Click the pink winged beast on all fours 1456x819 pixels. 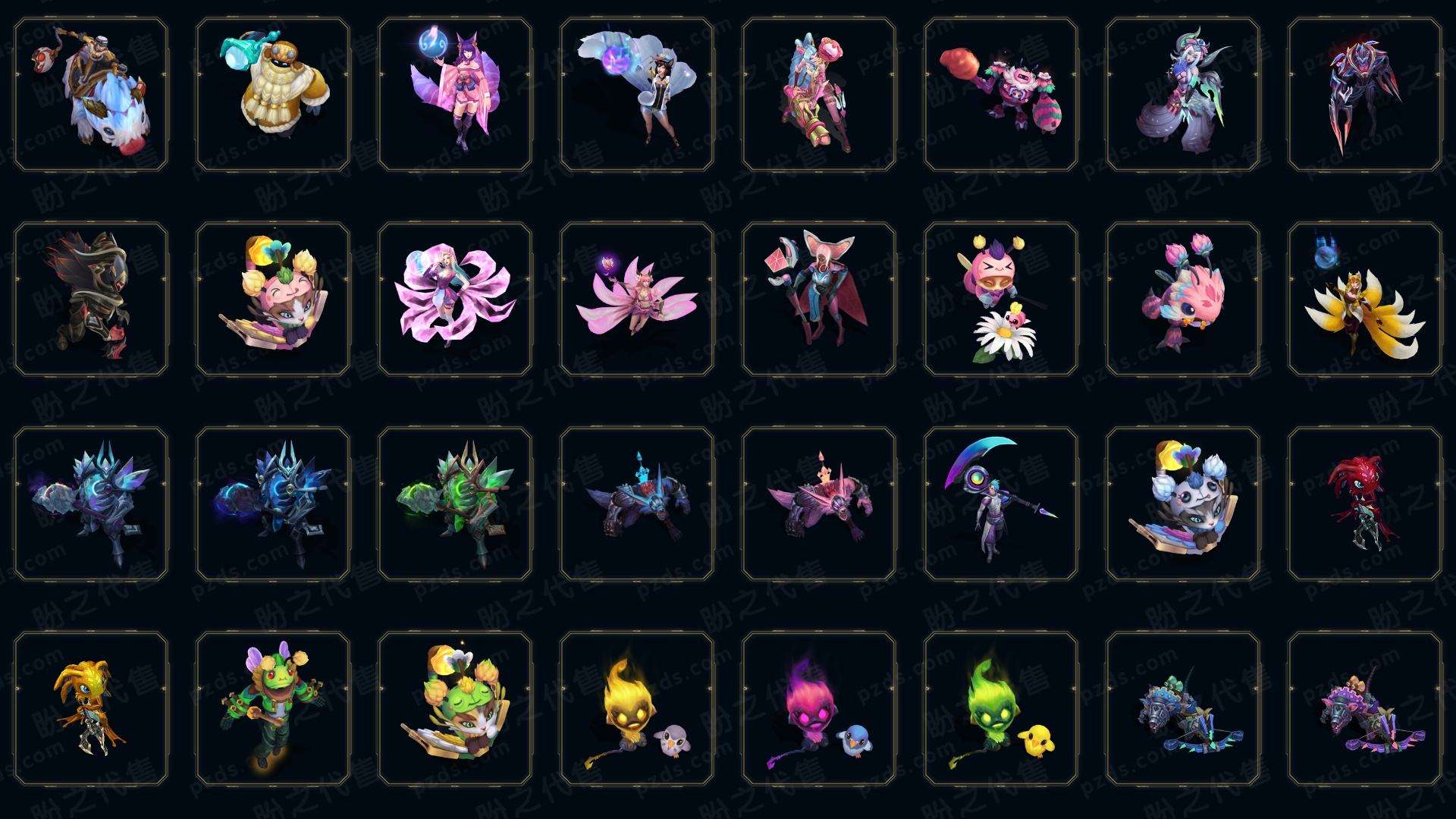tap(819, 504)
